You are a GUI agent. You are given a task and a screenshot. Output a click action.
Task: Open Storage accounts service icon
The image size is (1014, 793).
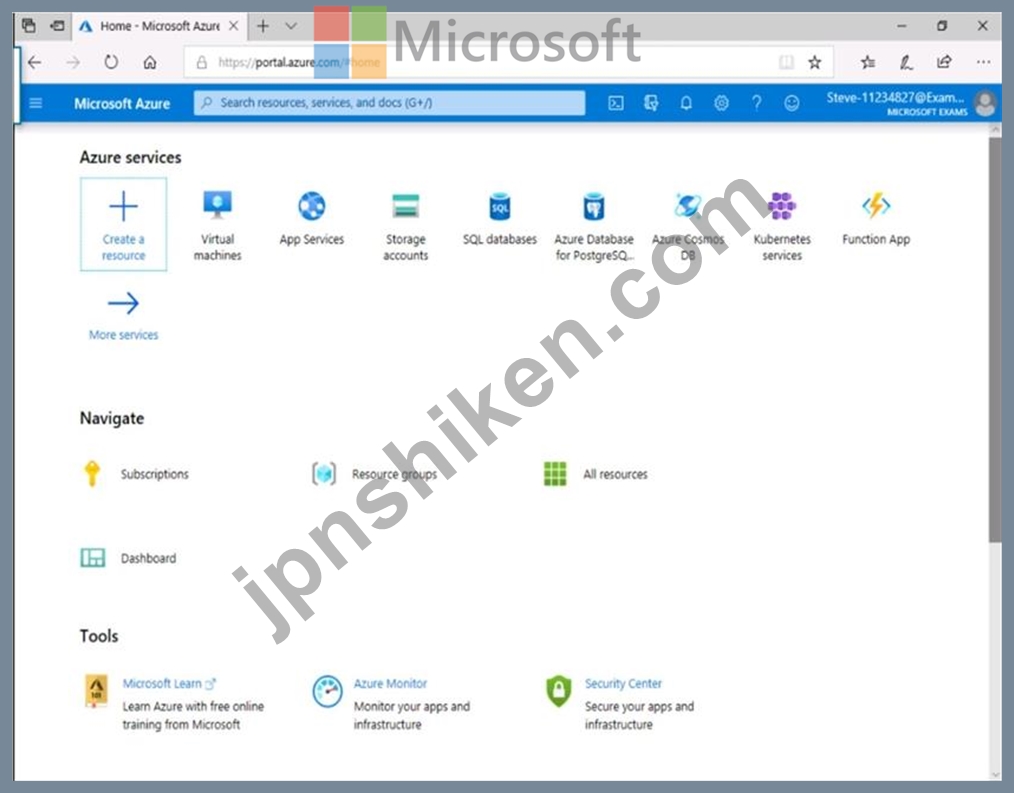pyautogui.click(x=405, y=206)
